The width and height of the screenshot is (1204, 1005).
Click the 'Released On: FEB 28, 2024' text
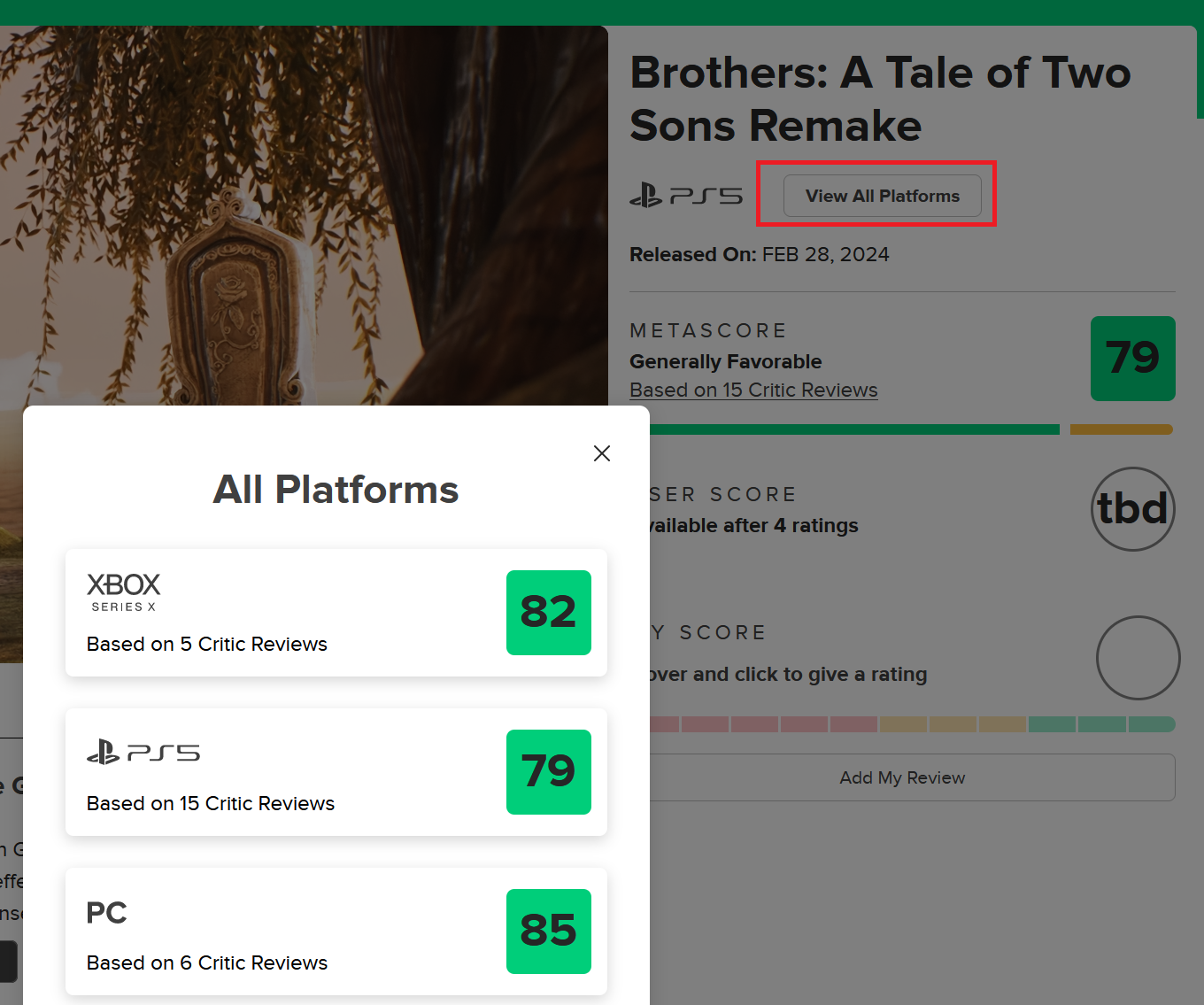click(760, 254)
